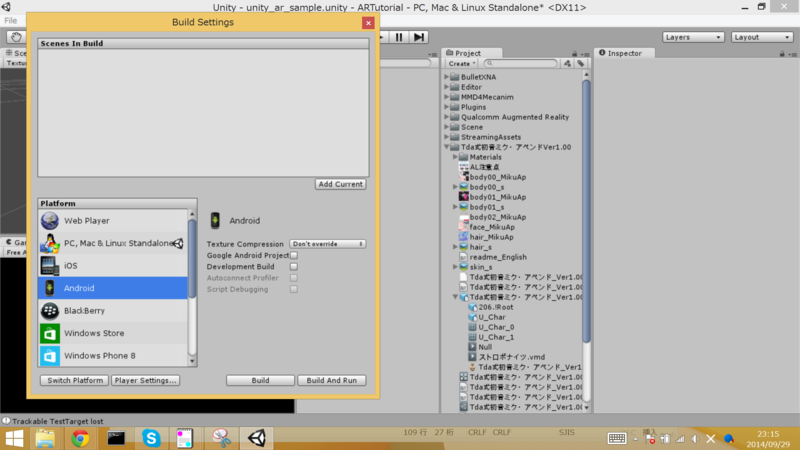
Task: Click the Trackable TestTarget lost status message
Action: (57, 421)
